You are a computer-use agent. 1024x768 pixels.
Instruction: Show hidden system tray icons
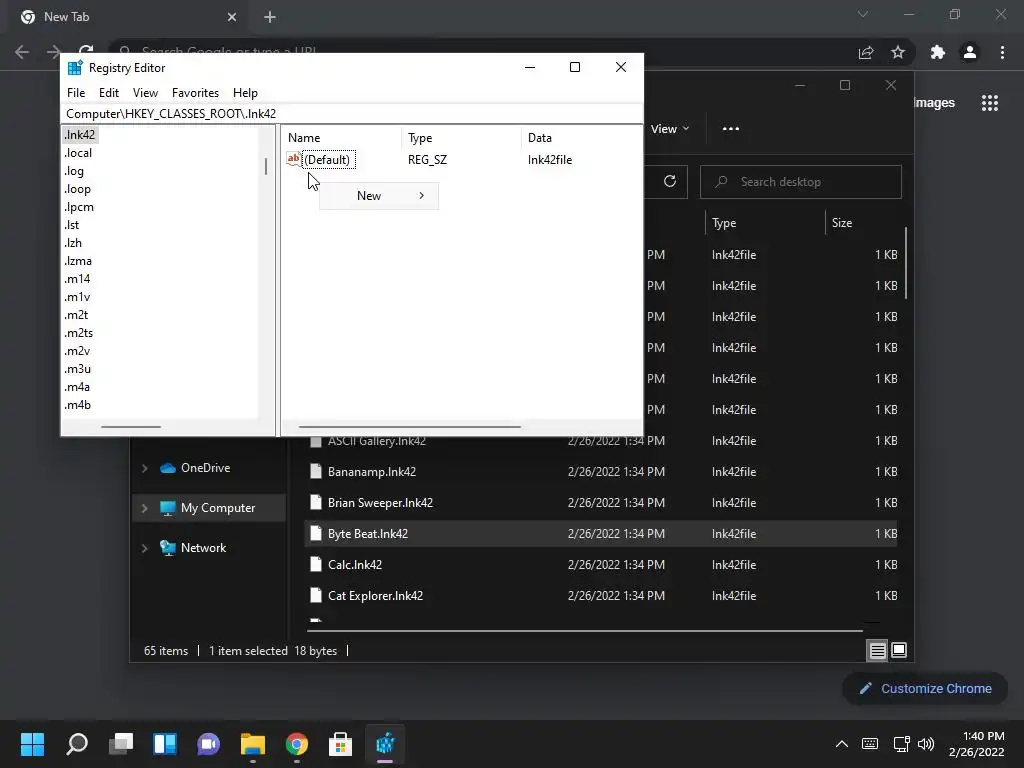pyautogui.click(x=842, y=744)
